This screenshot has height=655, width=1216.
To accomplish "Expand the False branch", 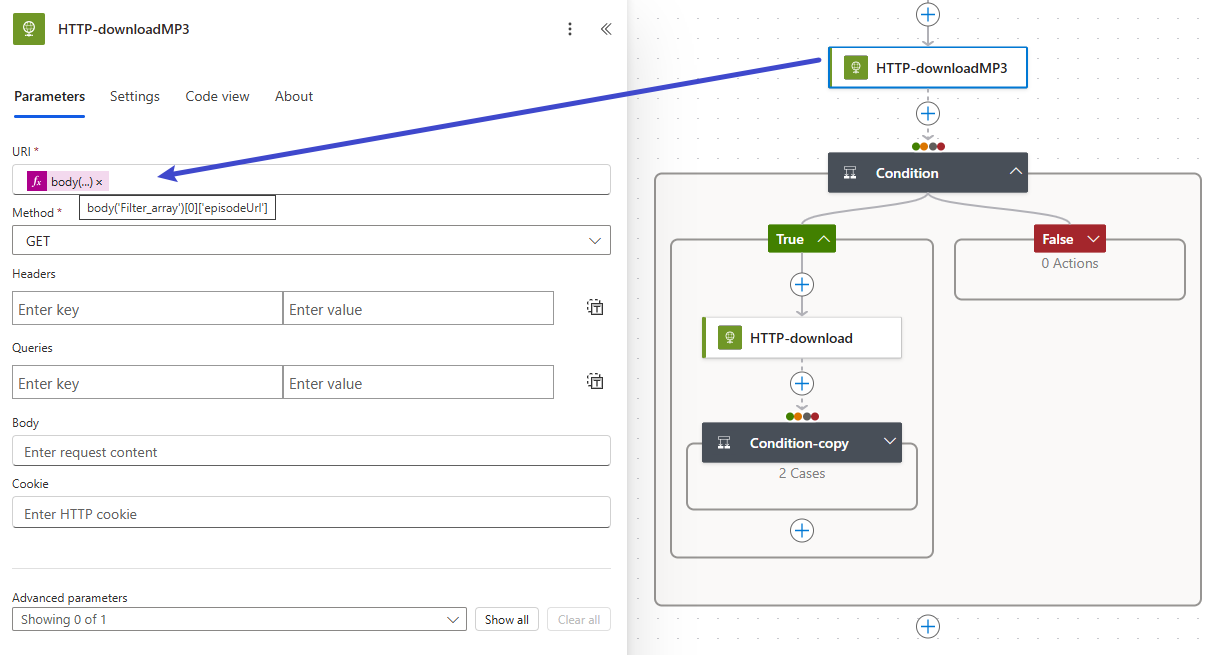I will [1092, 239].
